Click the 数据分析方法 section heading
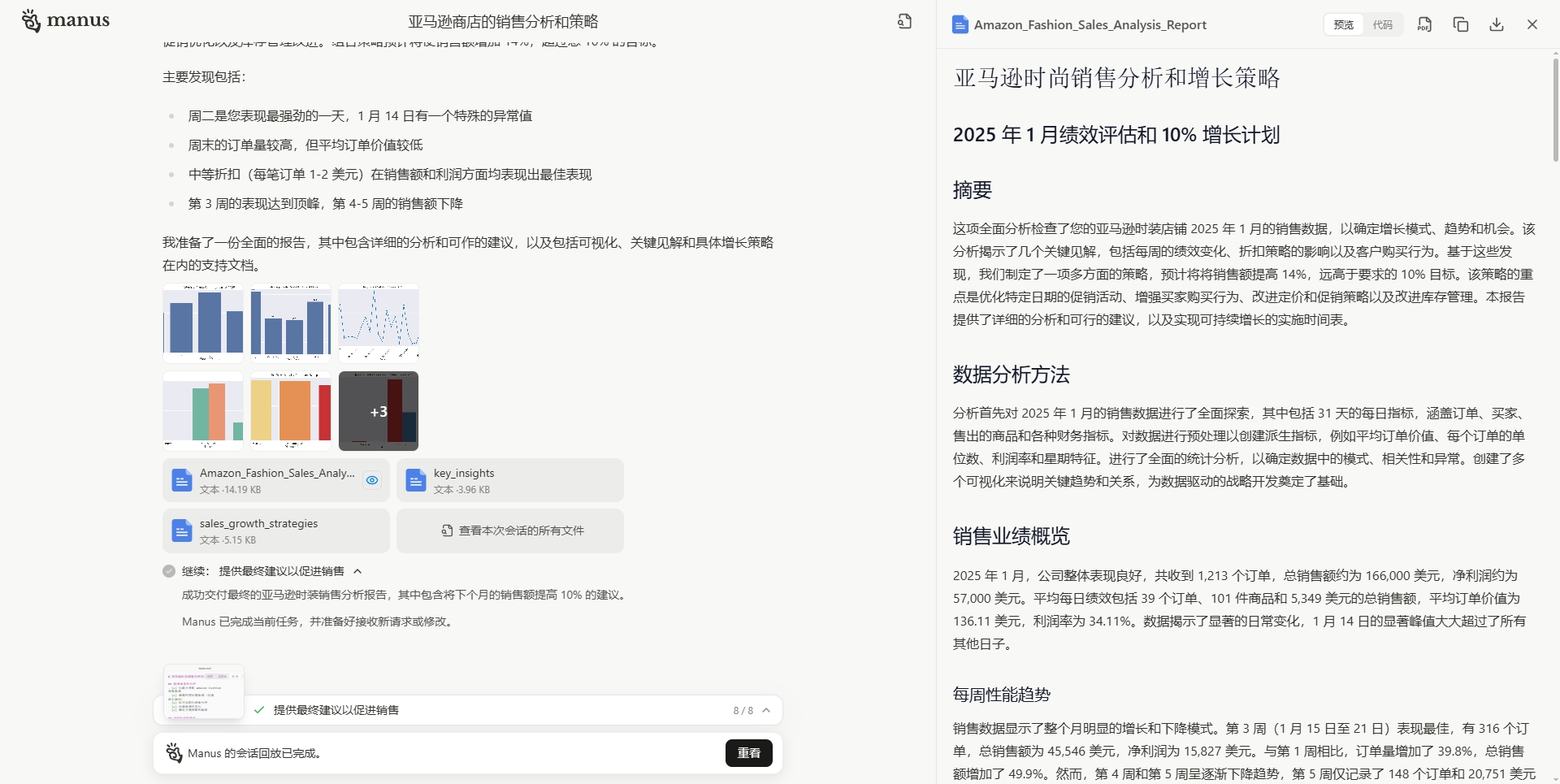 pyautogui.click(x=1012, y=375)
